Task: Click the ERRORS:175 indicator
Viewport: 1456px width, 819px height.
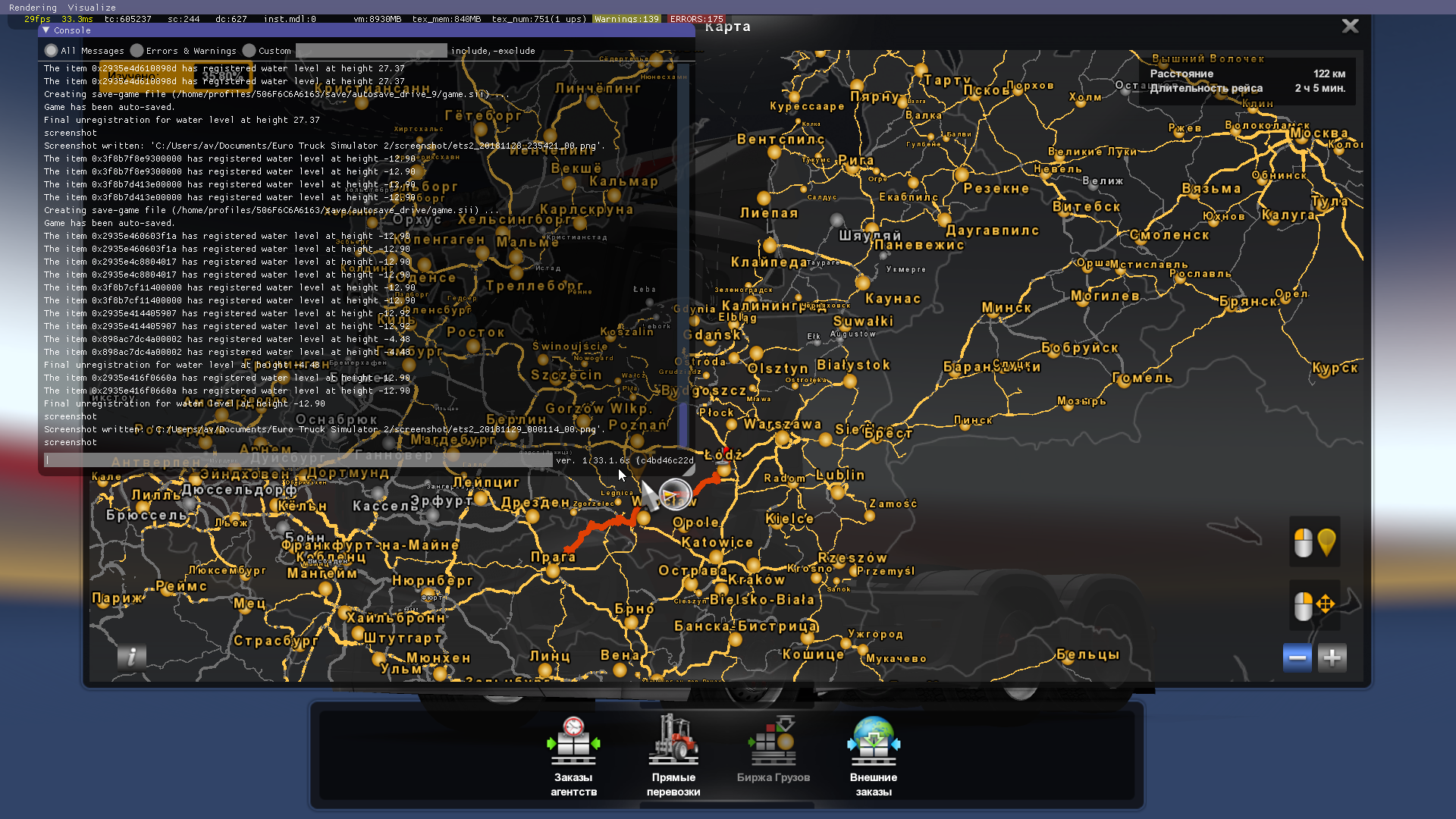Action: pyautogui.click(x=696, y=19)
